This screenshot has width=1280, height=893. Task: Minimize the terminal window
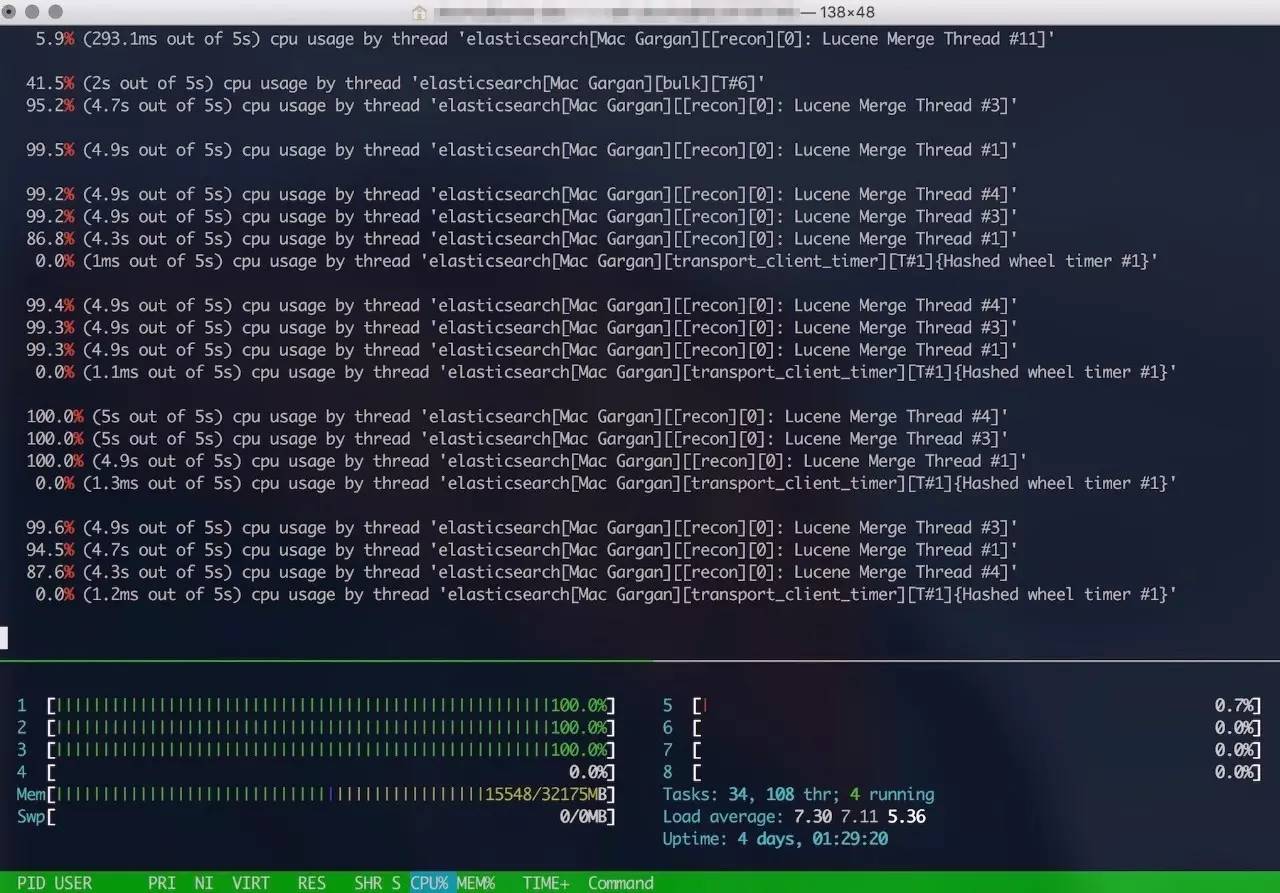coord(33,12)
